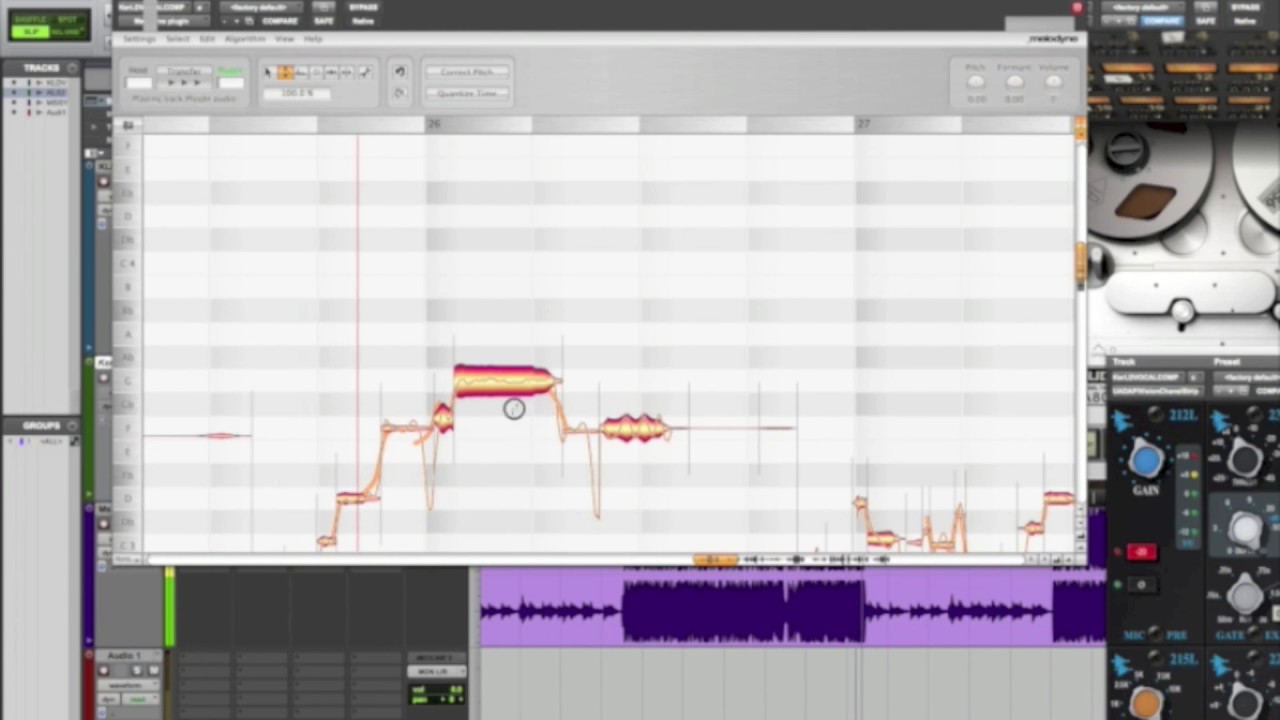Click the Host tempo field in Melodyne

[x=138, y=83]
